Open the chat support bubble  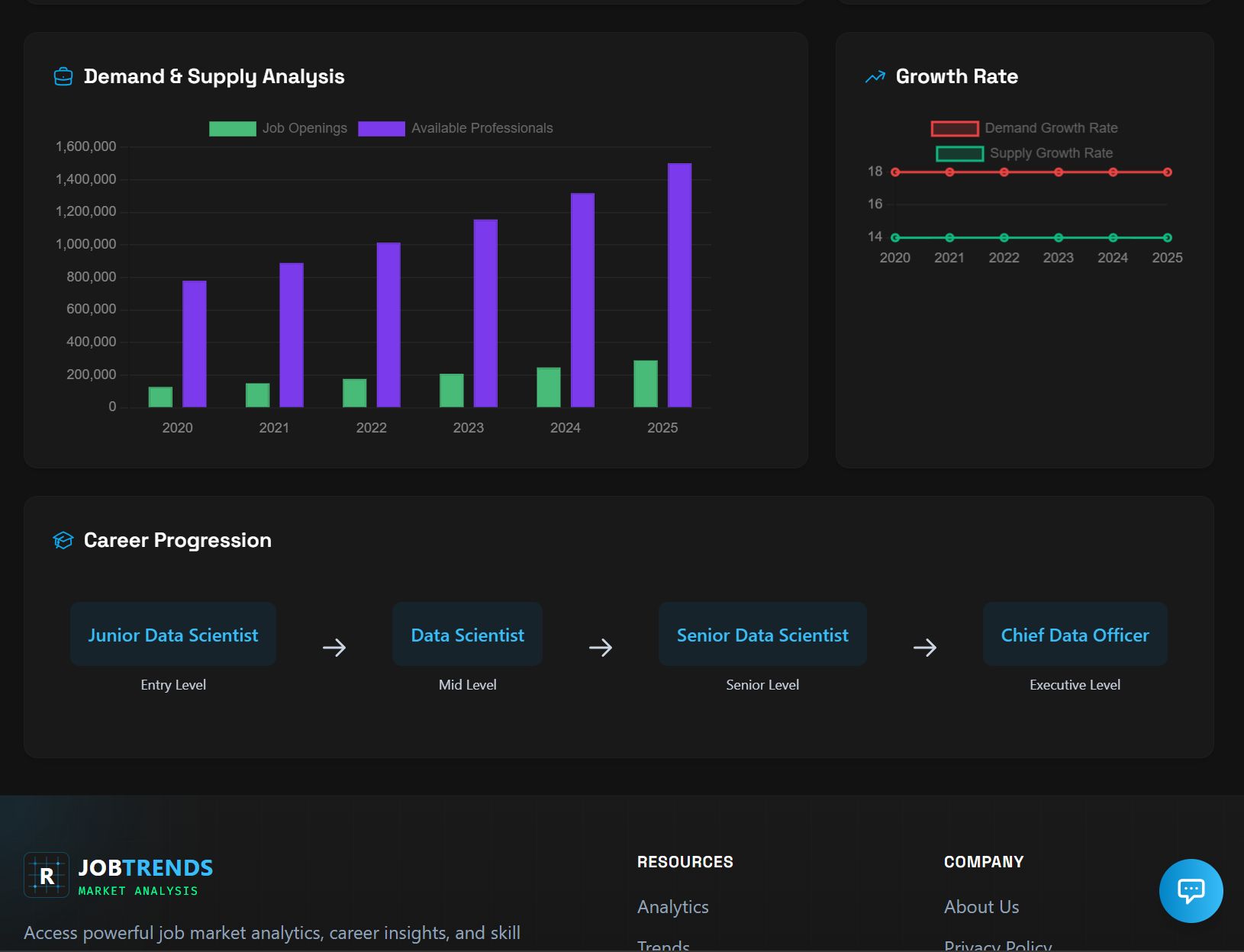click(1190, 890)
